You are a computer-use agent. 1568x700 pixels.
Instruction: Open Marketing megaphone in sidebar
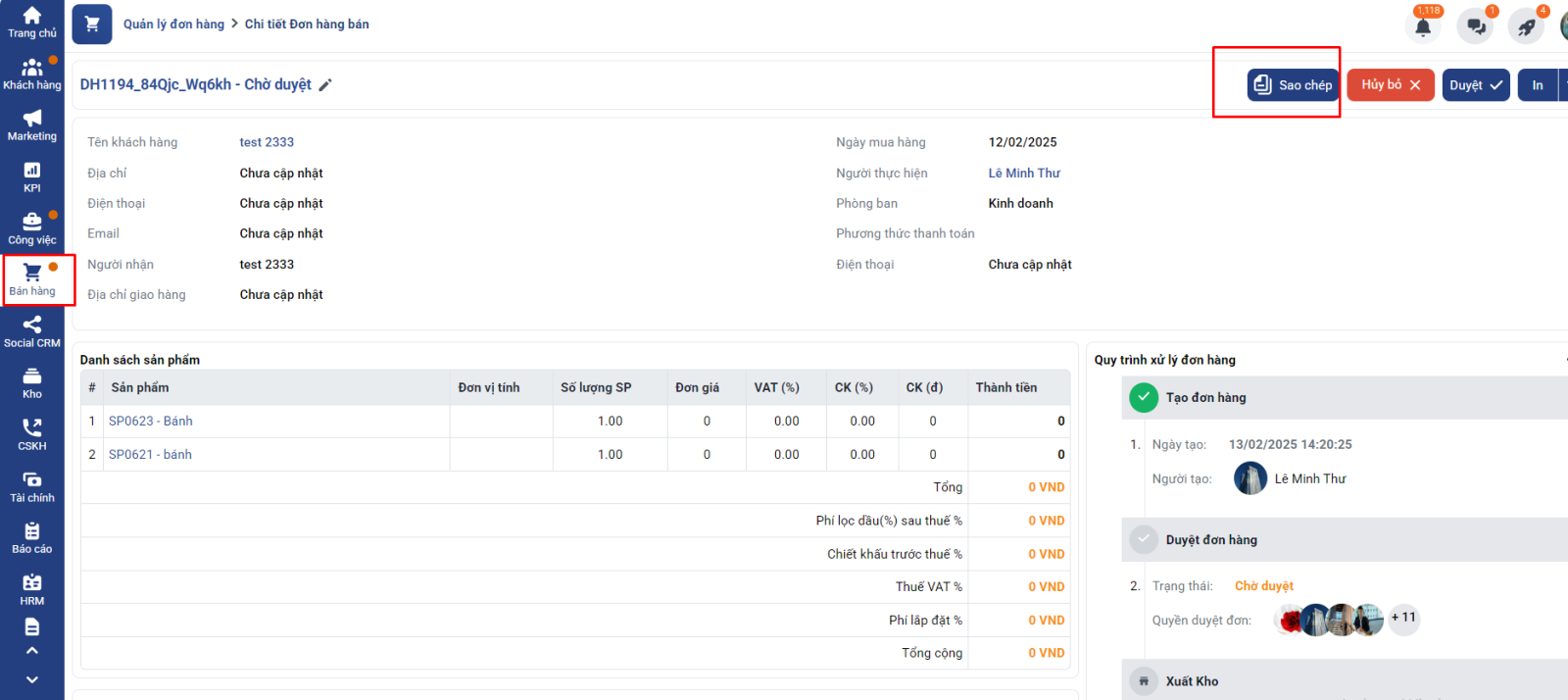pyautogui.click(x=32, y=125)
